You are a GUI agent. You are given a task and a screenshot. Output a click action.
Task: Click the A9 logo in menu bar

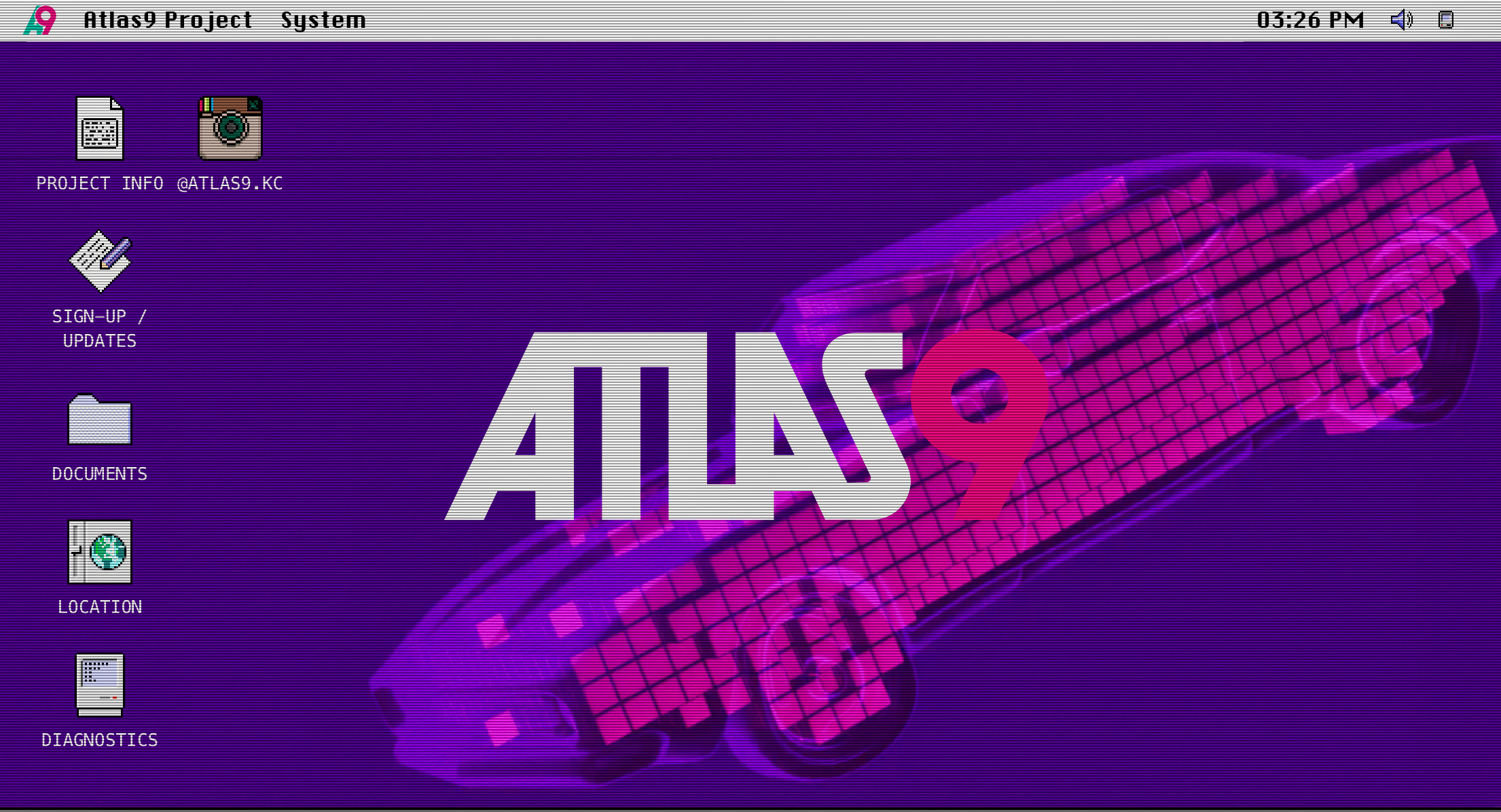click(40, 20)
